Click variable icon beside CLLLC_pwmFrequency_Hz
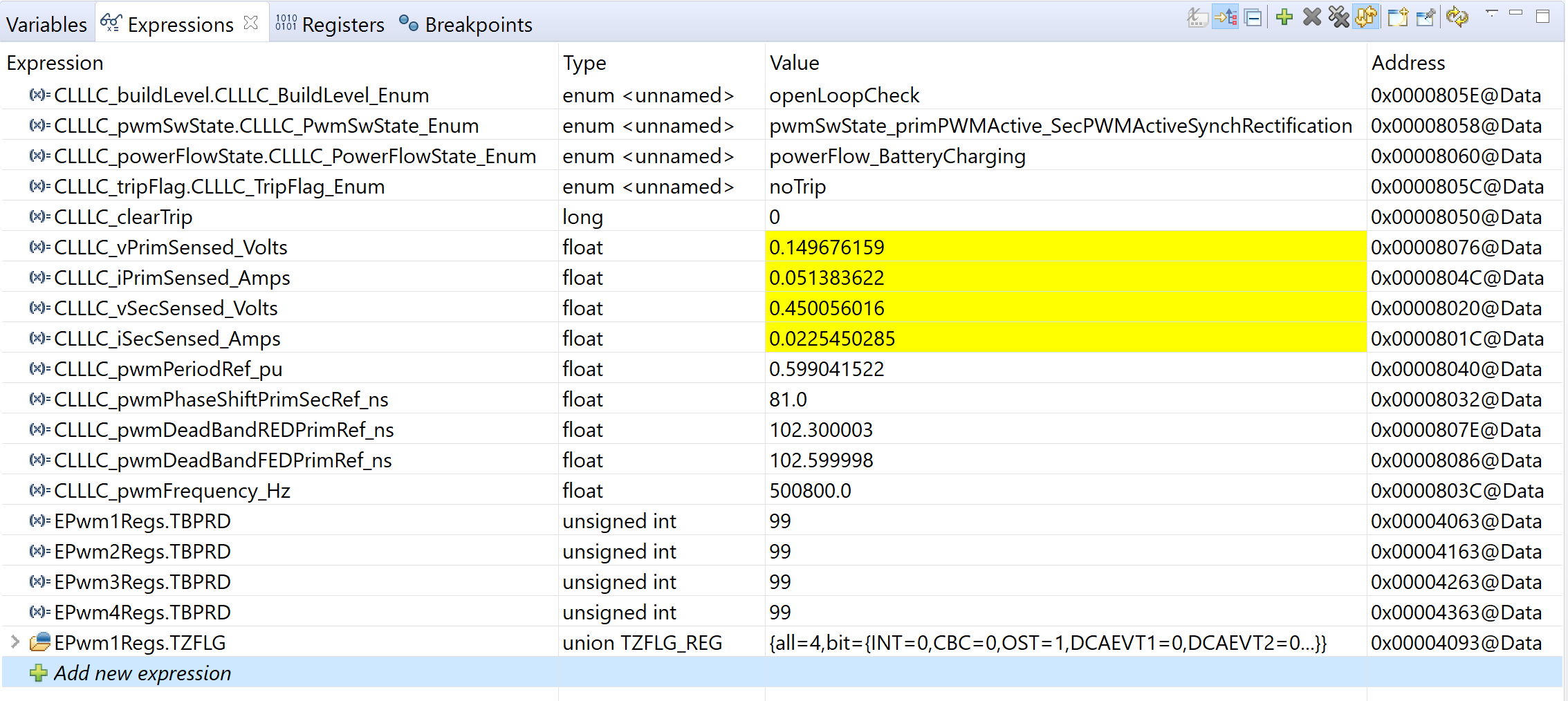This screenshot has height=701, width=1568. point(39,490)
